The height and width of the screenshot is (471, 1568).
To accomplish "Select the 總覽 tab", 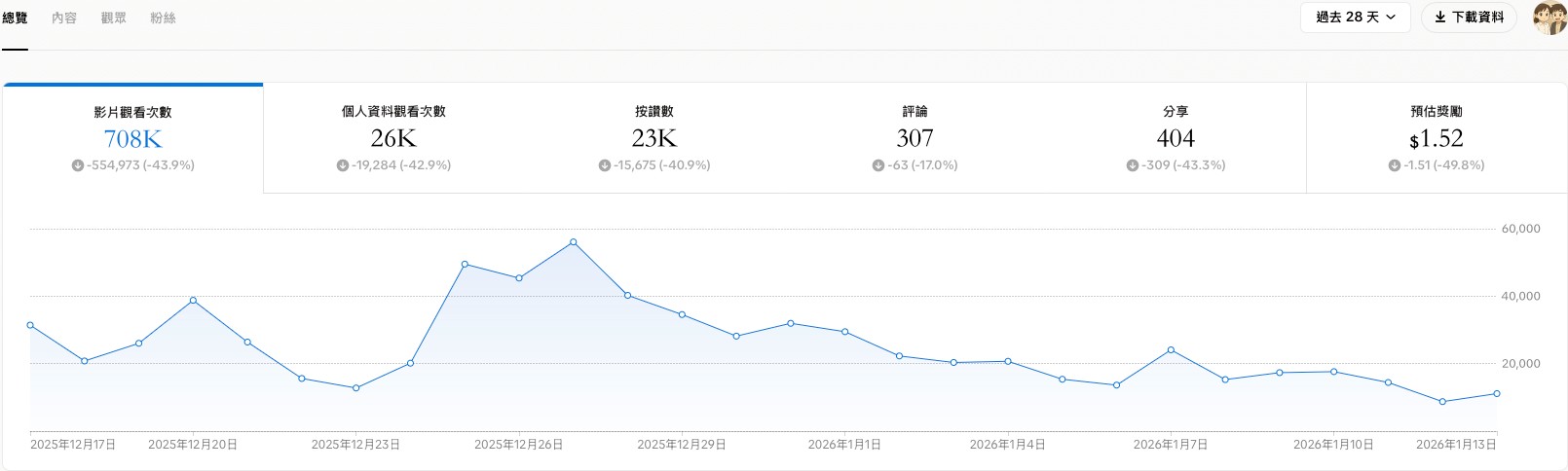I will click(x=16, y=18).
